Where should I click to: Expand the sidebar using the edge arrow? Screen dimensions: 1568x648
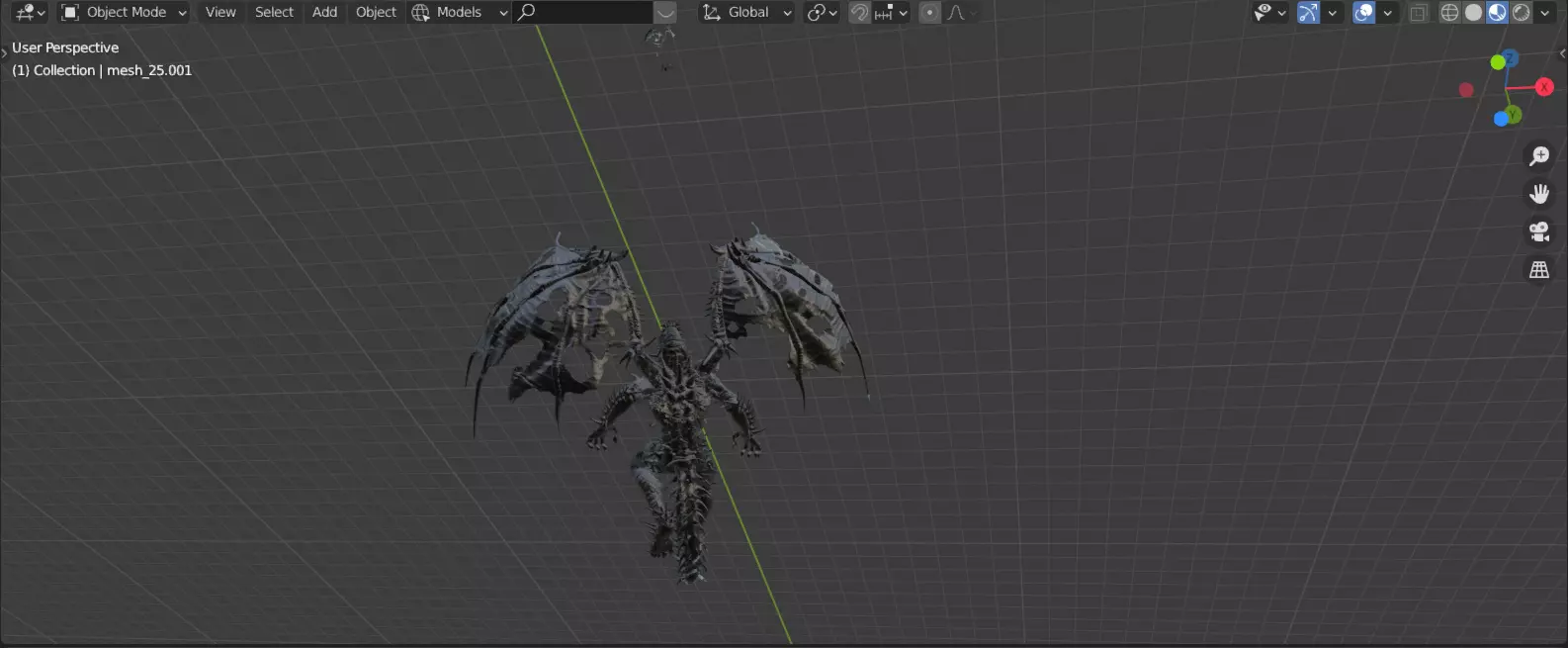(1562, 53)
